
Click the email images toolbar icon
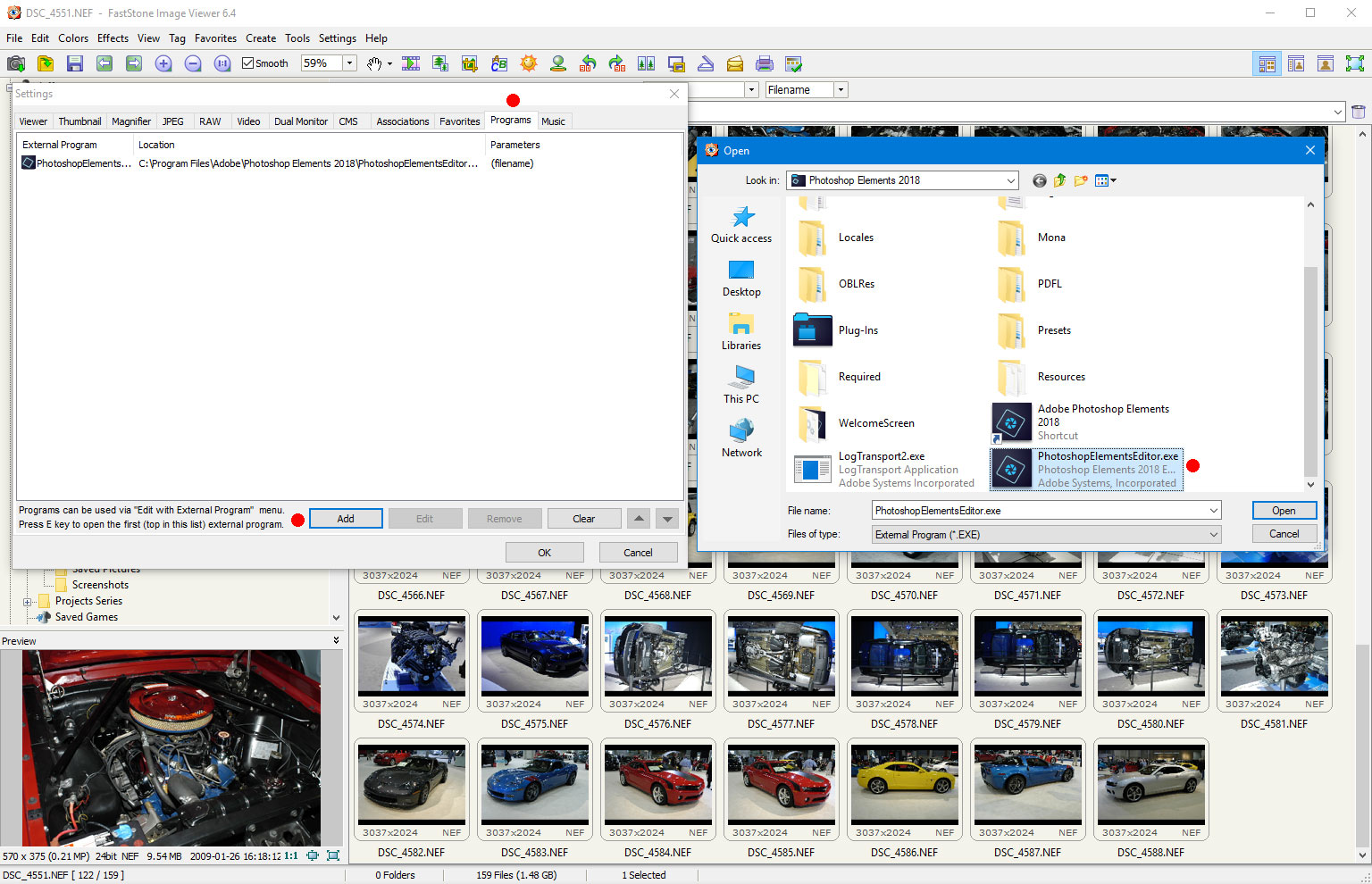(x=734, y=63)
